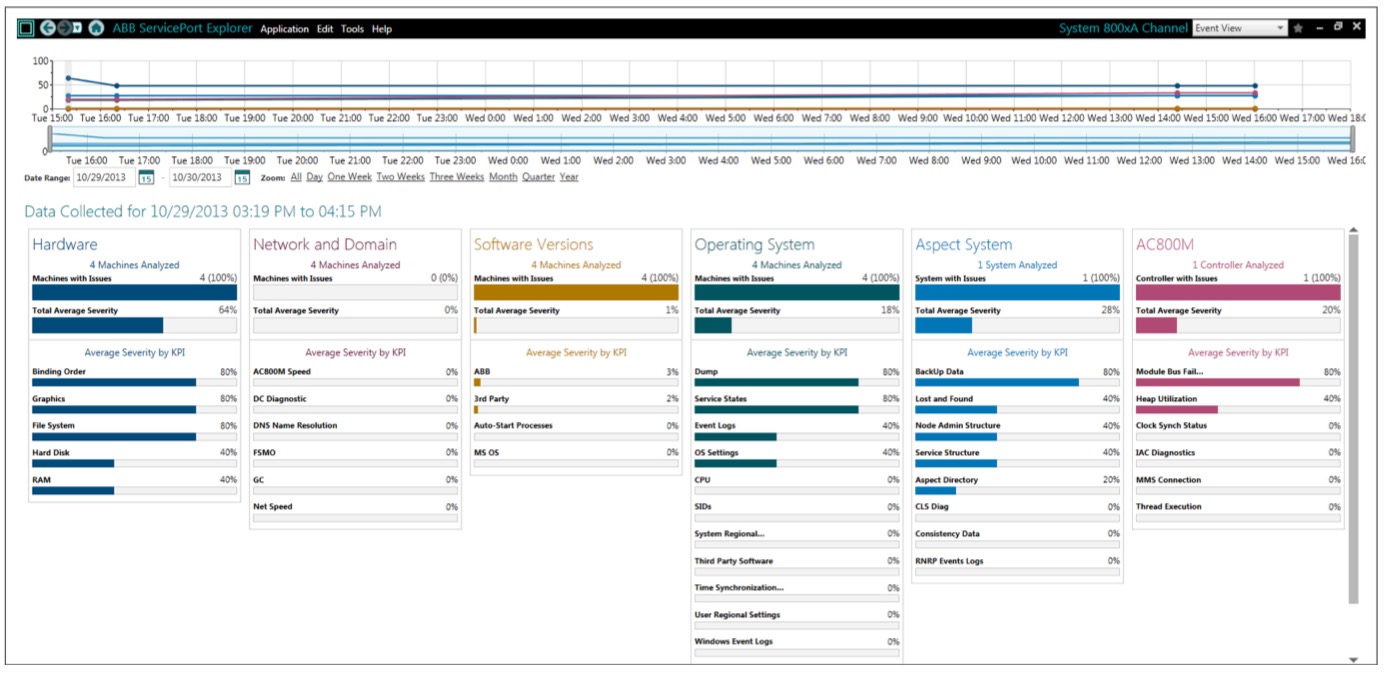Click the vertical scrollbar thumb
The height and width of the screenshot is (678, 1388).
click(x=1353, y=419)
